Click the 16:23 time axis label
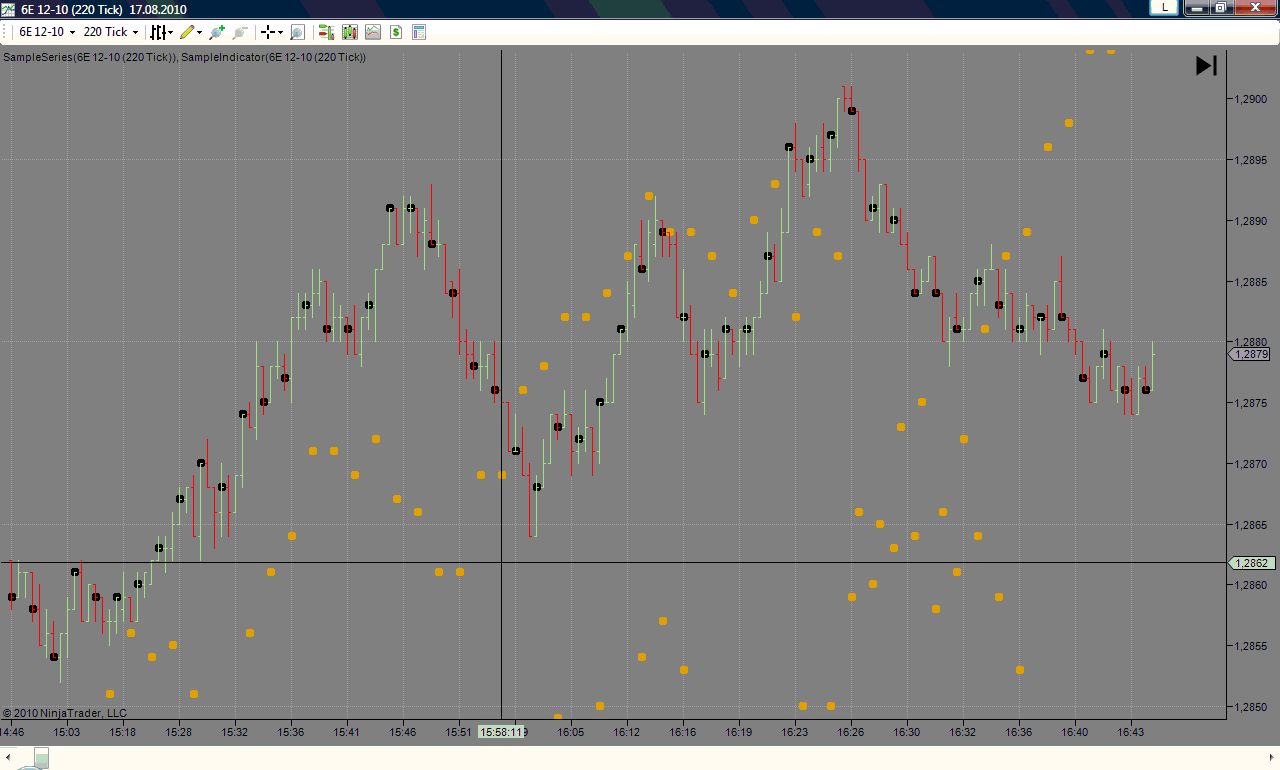 pyautogui.click(x=795, y=732)
